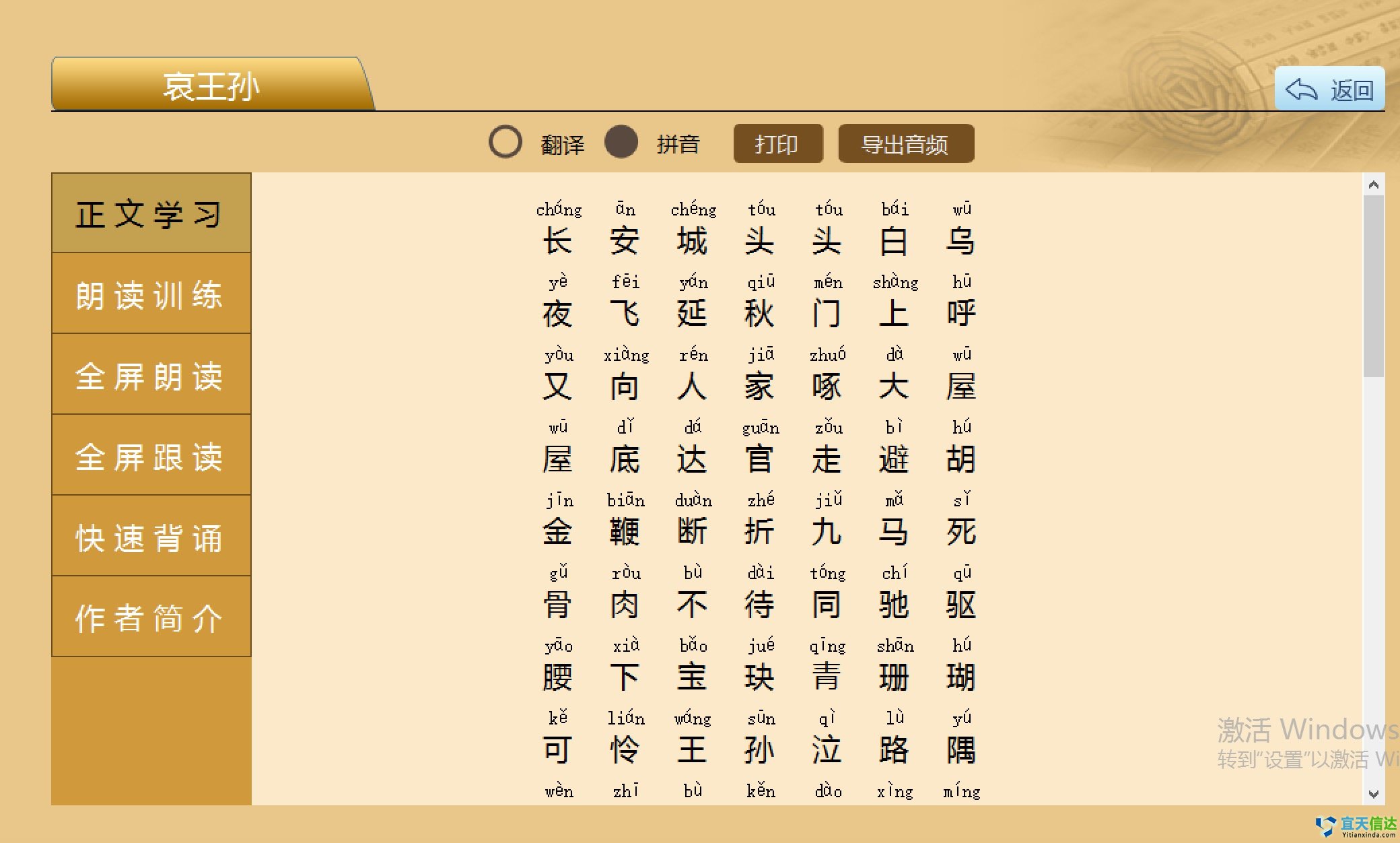Screen dimensions: 1400x843
Task: Click the 哀王孙 title tab
Action: [211, 86]
